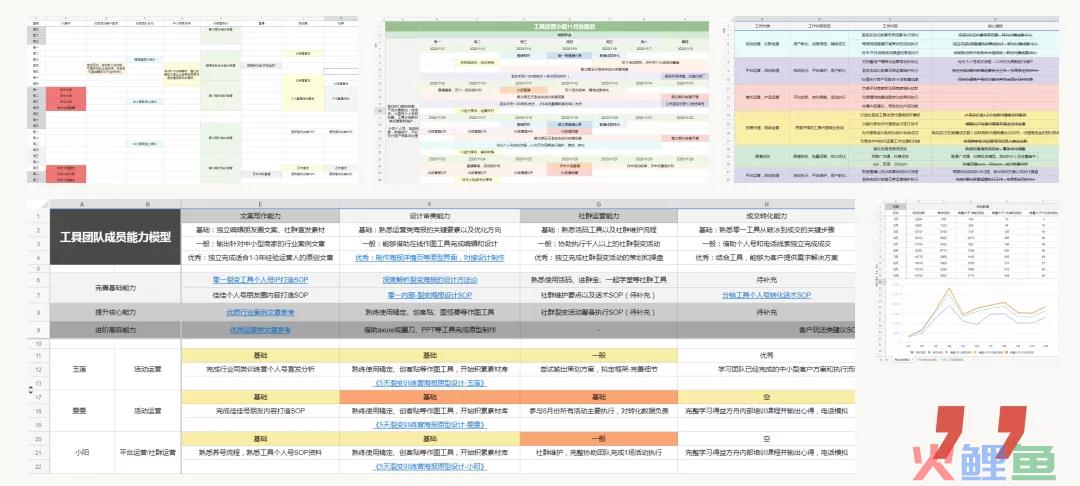Select row number 22 in the ability model sheet

pyautogui.click(x=39, y=467)
